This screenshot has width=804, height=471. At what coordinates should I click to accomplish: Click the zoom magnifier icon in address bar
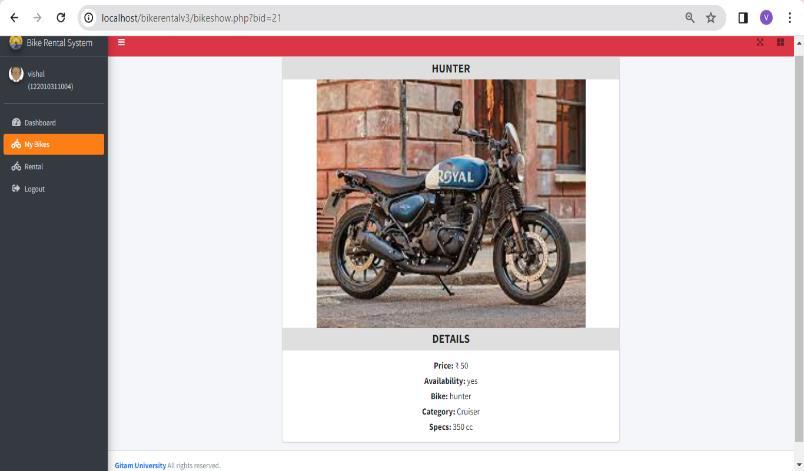(690, 18)
